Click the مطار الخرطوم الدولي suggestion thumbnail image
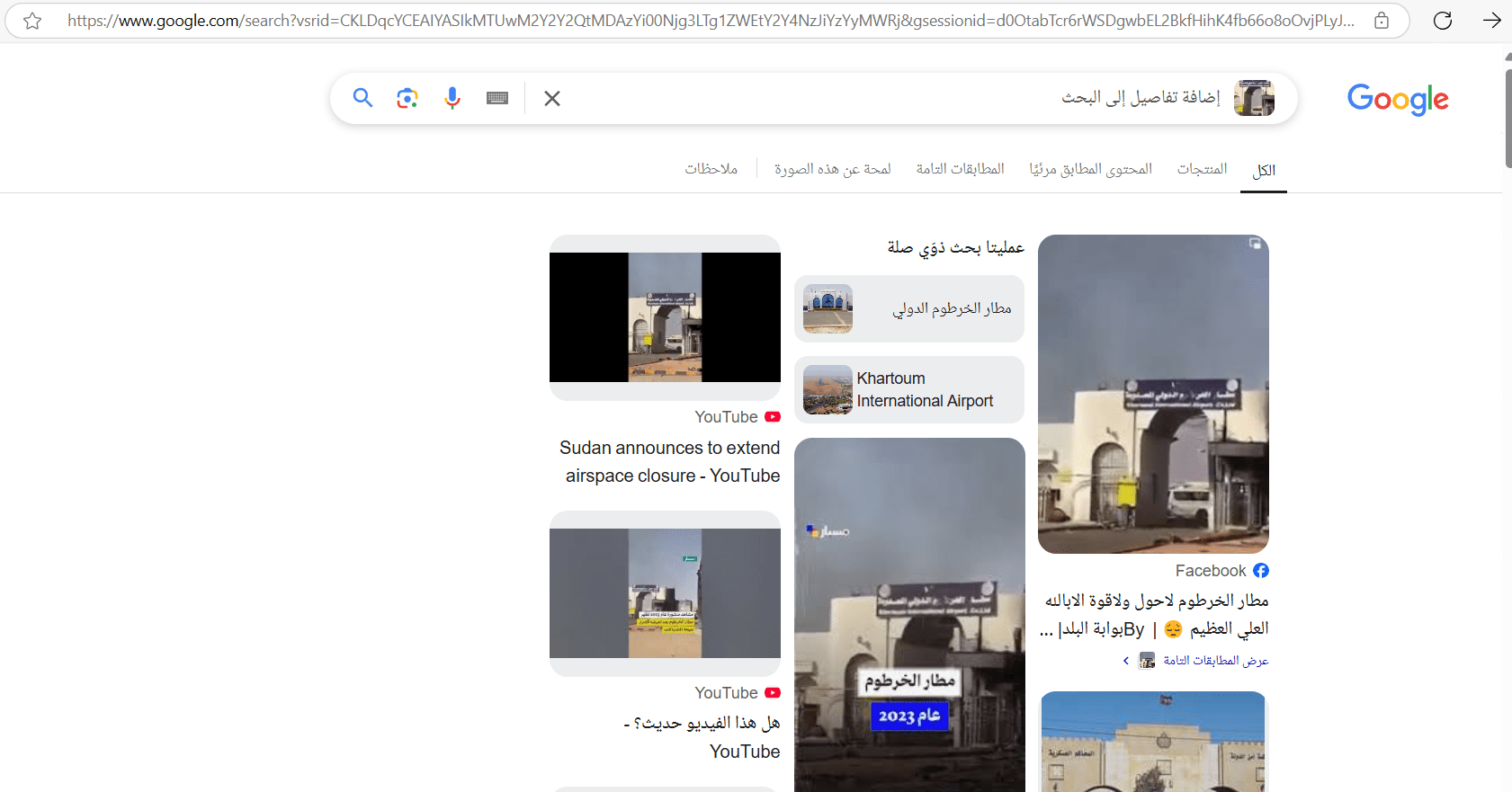Viewport: 1512px width, 792px height. pyautogui.click(x=828, y=308)
